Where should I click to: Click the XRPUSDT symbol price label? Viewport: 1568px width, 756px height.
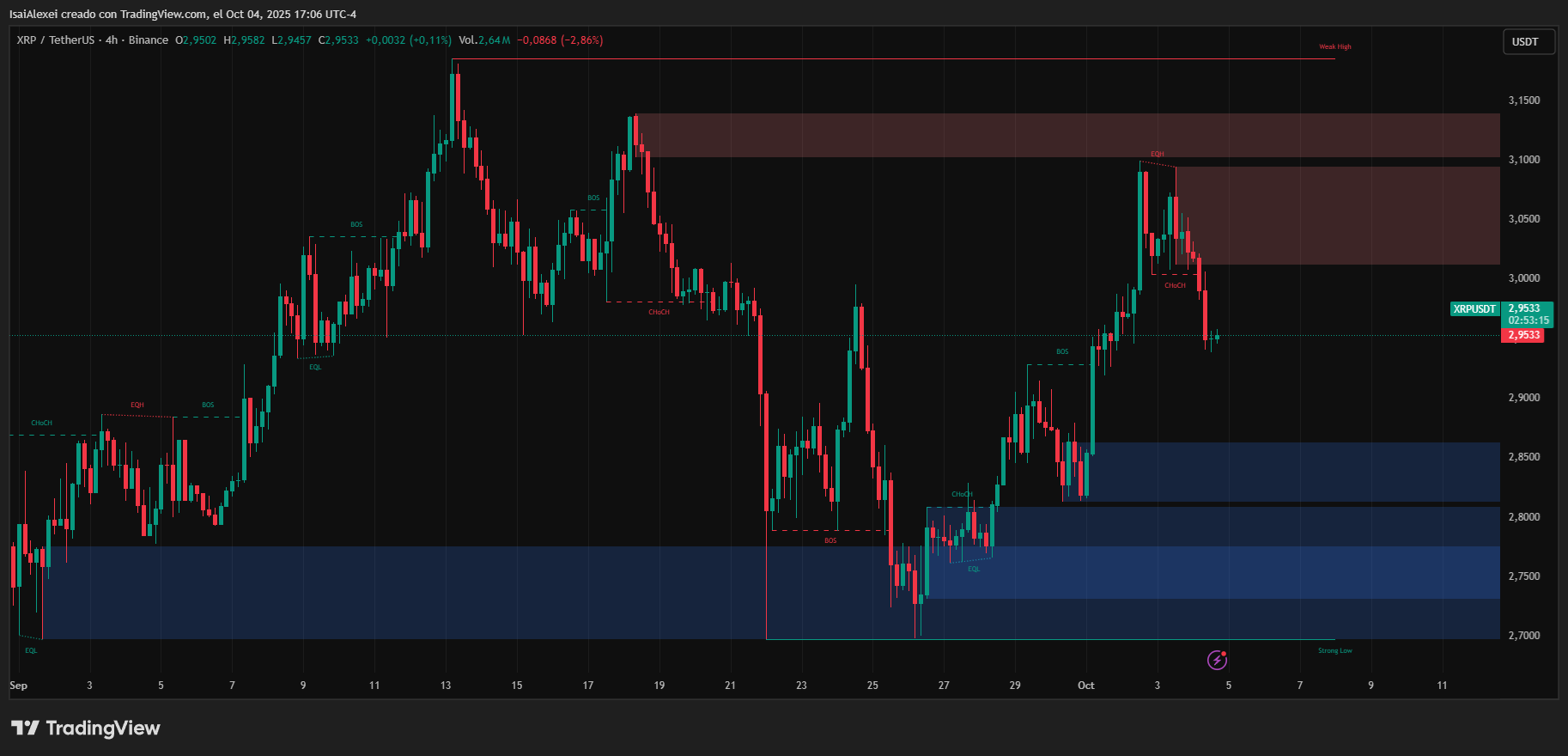[x=1474, y=309]
